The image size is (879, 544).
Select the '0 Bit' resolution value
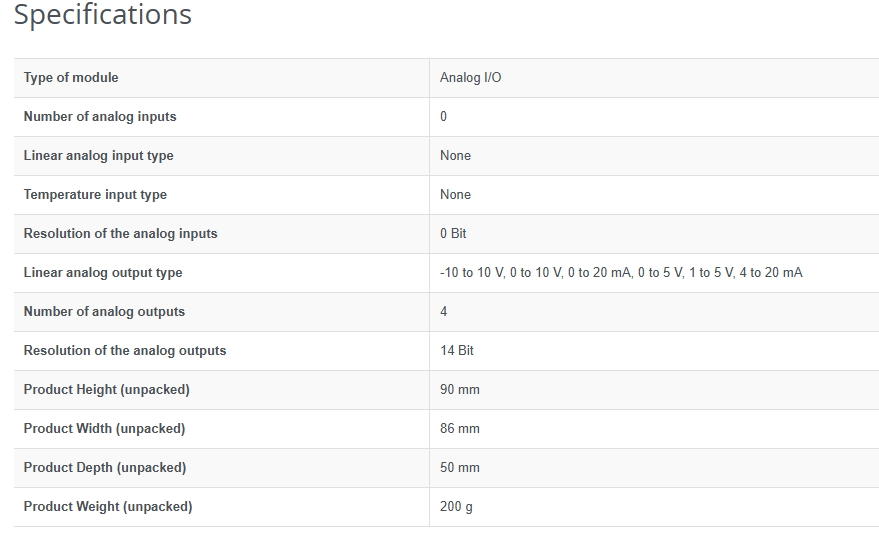pos(453,234)
